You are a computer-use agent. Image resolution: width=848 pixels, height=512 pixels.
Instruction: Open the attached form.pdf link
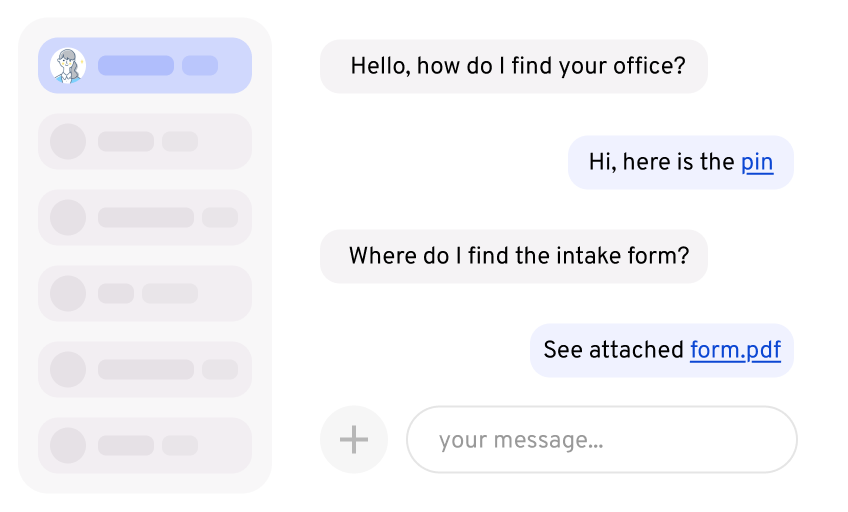pos(735,350)
